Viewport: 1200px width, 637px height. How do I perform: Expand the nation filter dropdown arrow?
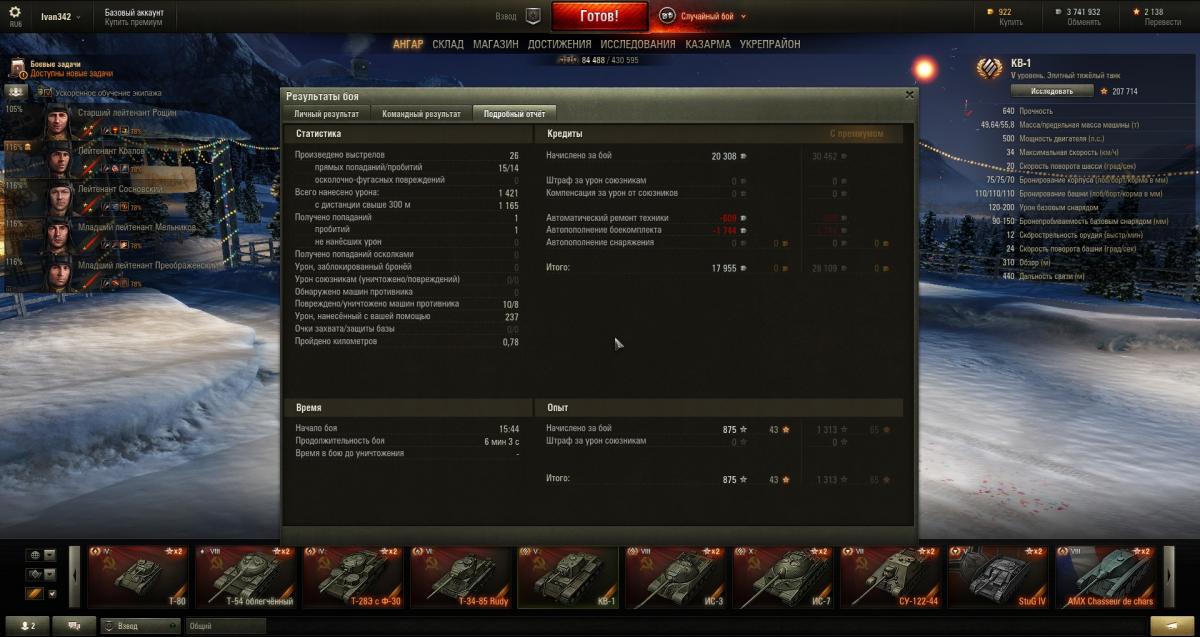pos(49,555)
